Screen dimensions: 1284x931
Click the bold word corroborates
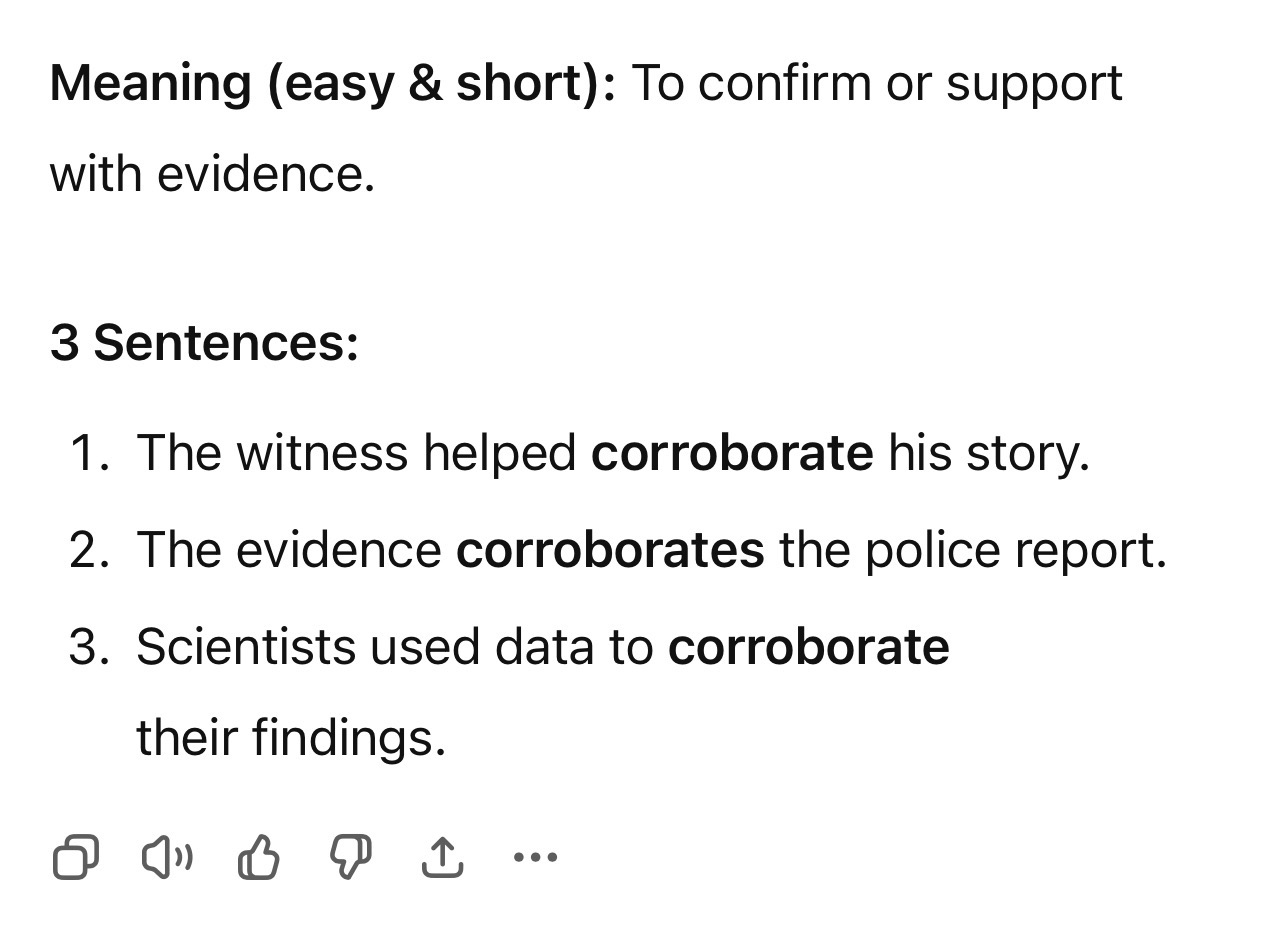pyautogui.click(x=610, y=550)
